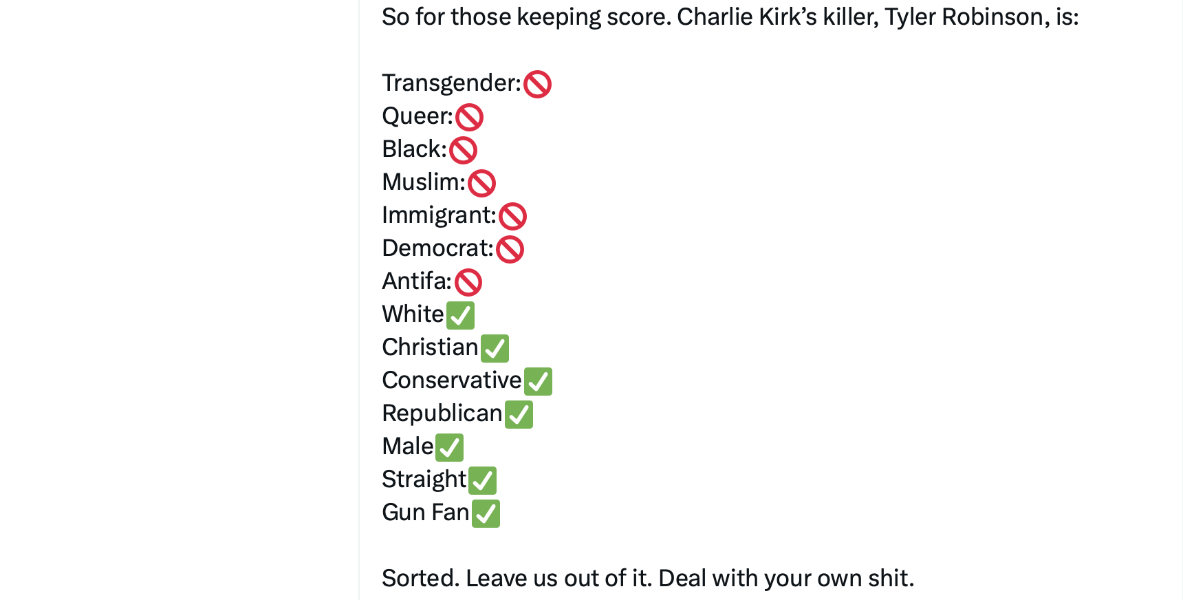This screenshot has height=600, width=1183.
Task: Click the prohibited emoji beside Democrat
Action: pos(510,249)
